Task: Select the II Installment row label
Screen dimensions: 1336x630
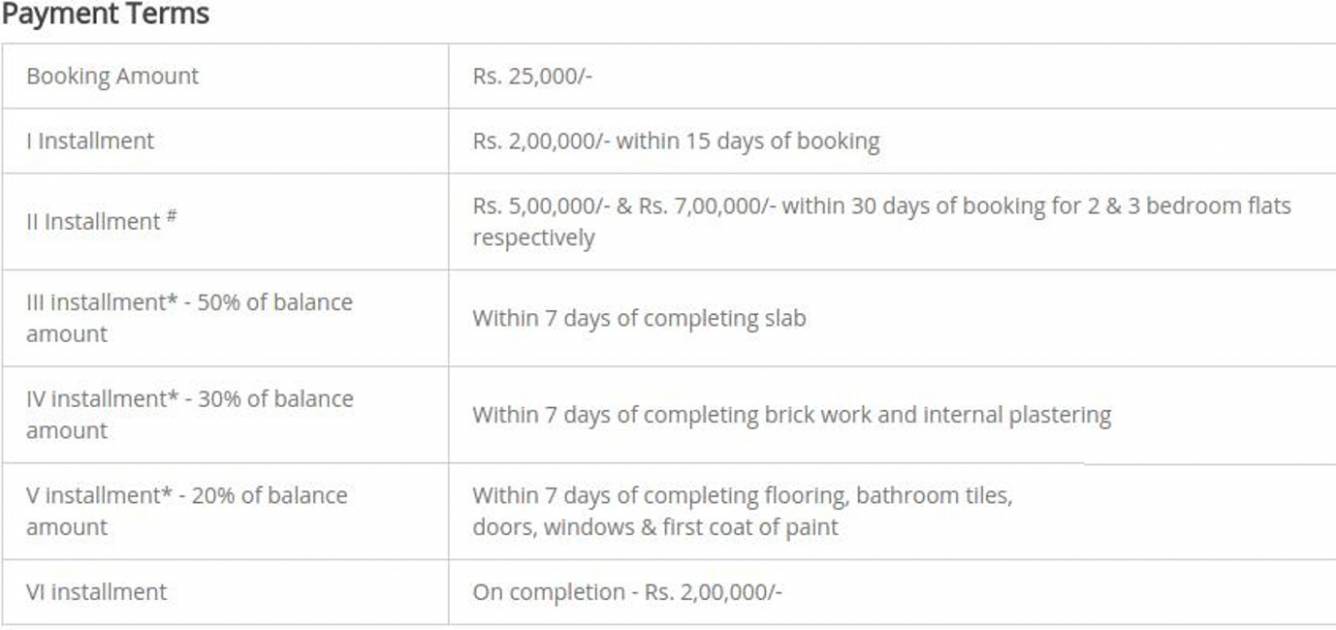Action: [x=93, y=222]
